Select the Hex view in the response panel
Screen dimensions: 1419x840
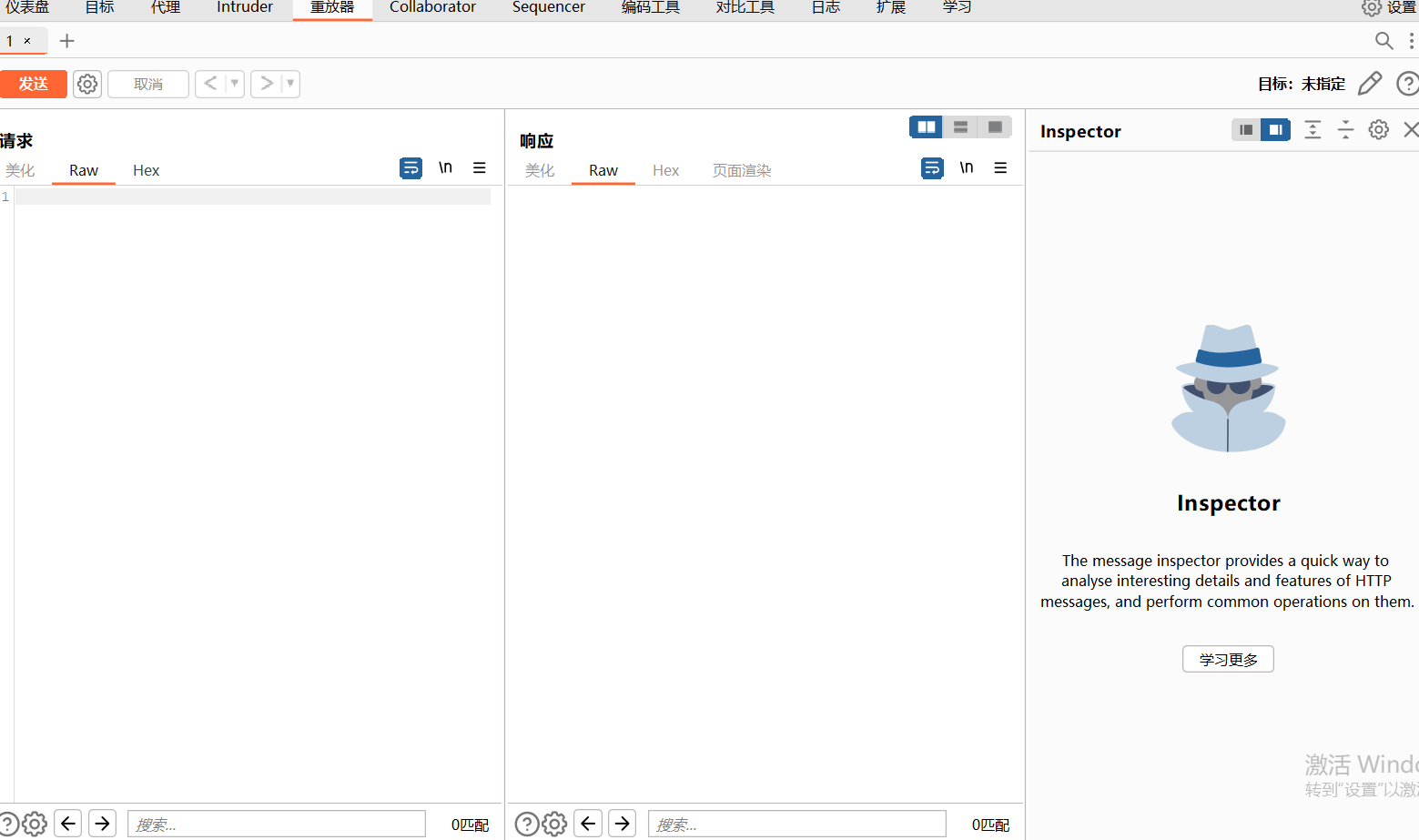(x=665, y=170)
